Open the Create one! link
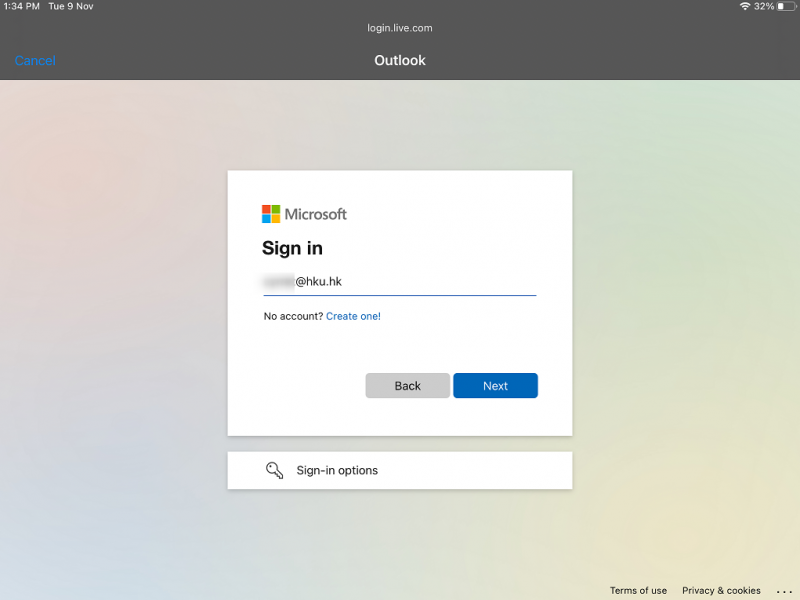800x600 pixels. pyautogui.click(x=353, y=316)
